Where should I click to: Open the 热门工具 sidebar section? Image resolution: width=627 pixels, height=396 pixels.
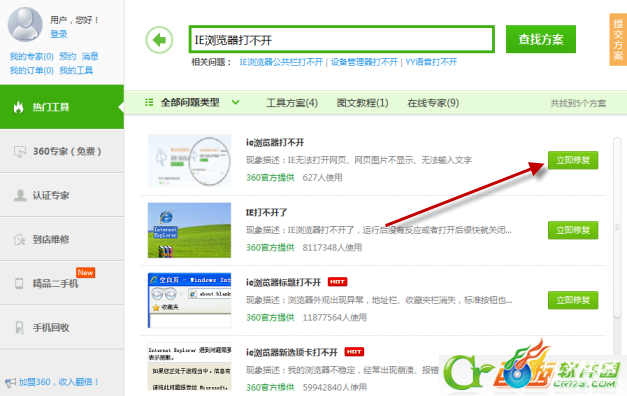62,107
